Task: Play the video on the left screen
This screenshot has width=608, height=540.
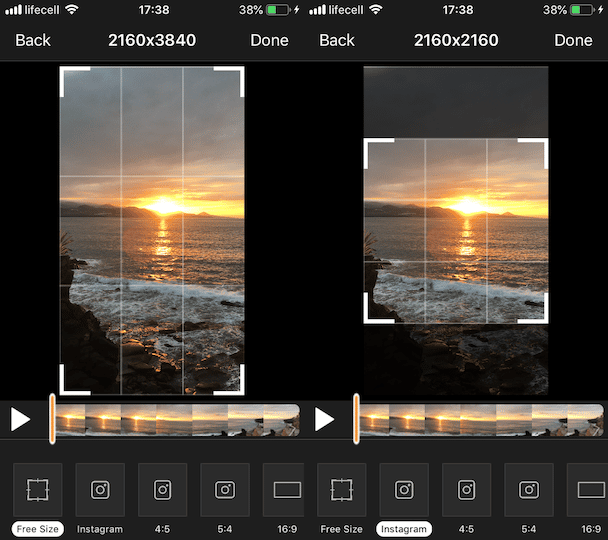Action: [x=20, y=419]
